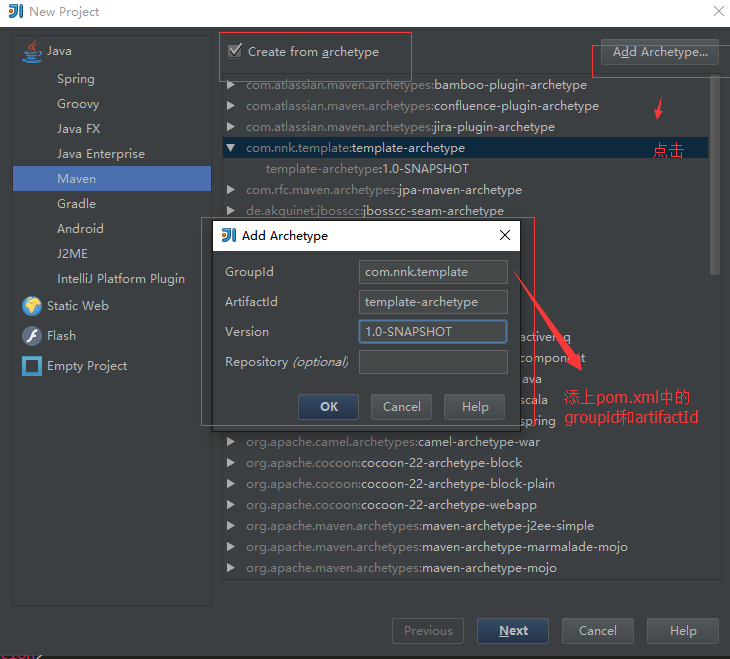The height and width of the screenshot is (659, 730).
Task: Select template-archetype:1.0-SNAPSHOT child item
Action: click(x=367, y=169)
